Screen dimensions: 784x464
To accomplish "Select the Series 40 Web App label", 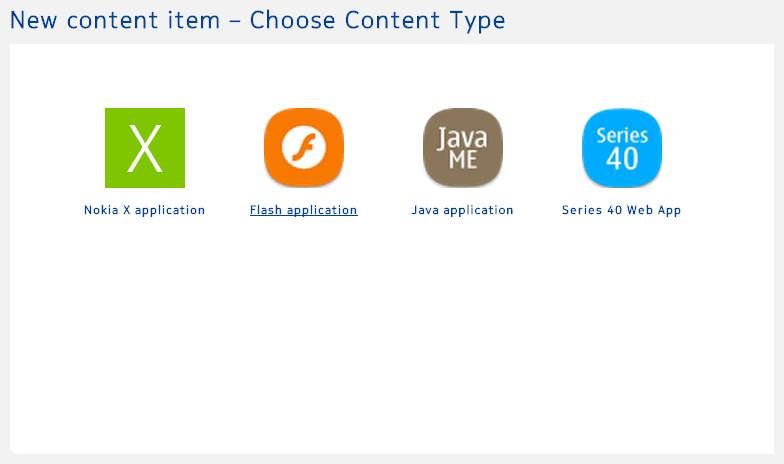I will 622,210.
